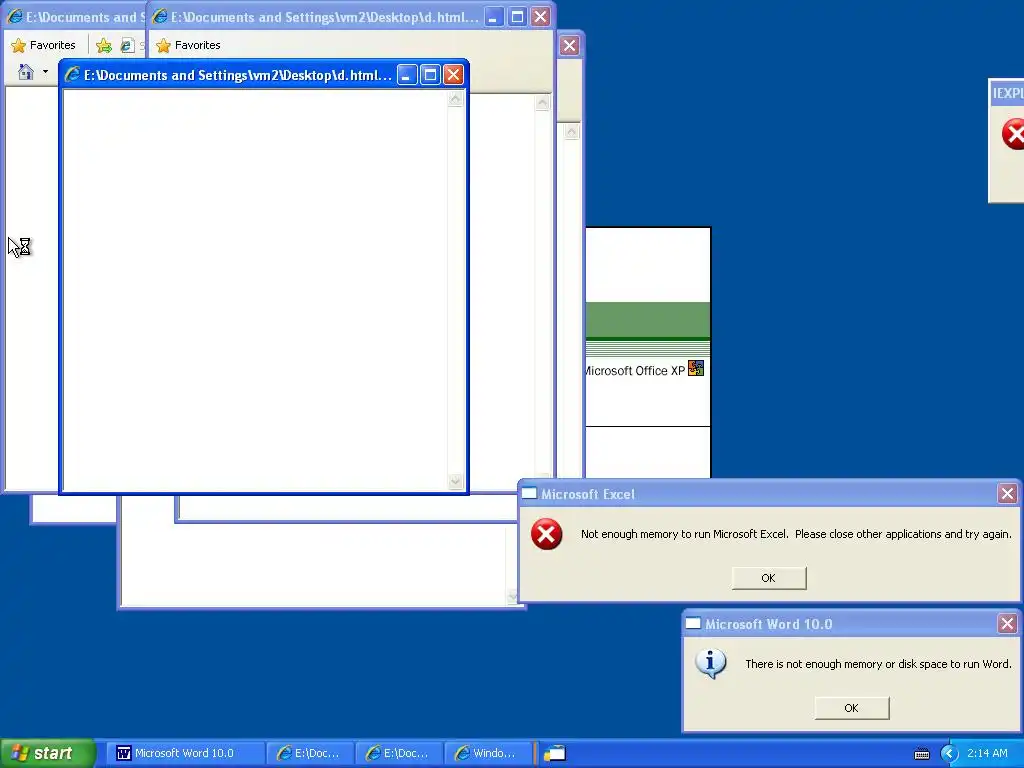1024x768 pixels.
Task: Click the Microsoft Office XP puzzle logo icon
Action: click(x=696, y=368)
